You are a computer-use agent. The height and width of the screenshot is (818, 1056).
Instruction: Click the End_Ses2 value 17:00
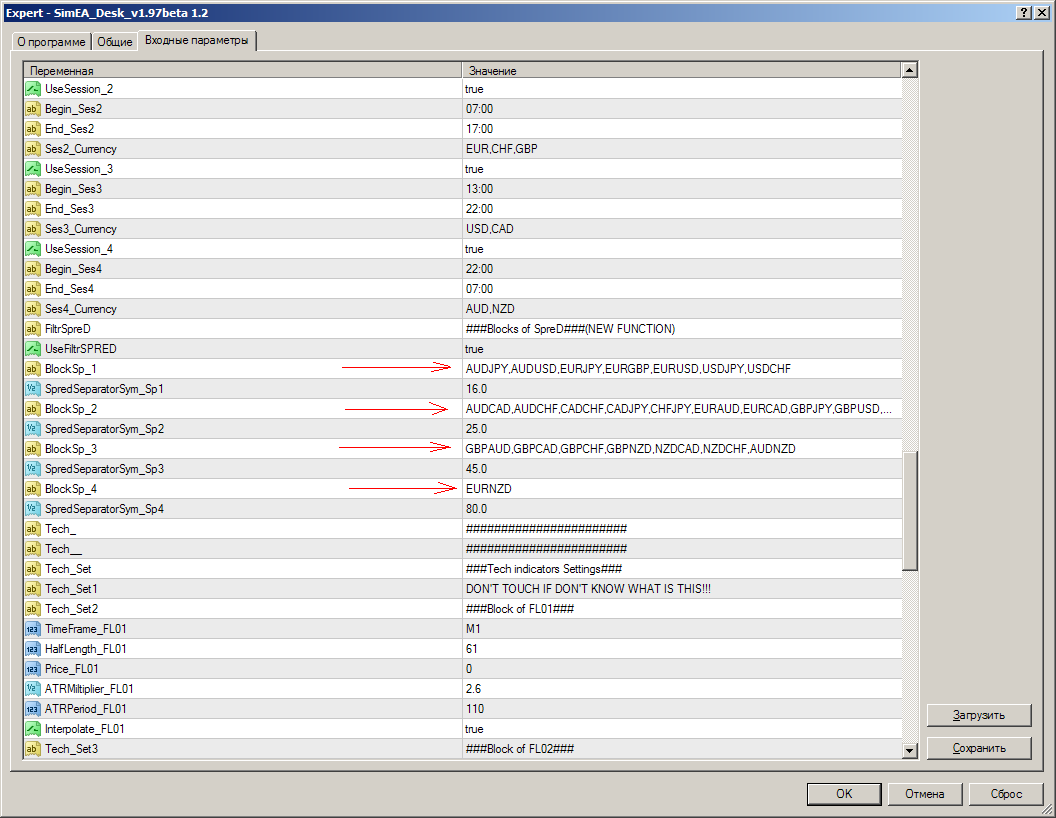[480, 129]
